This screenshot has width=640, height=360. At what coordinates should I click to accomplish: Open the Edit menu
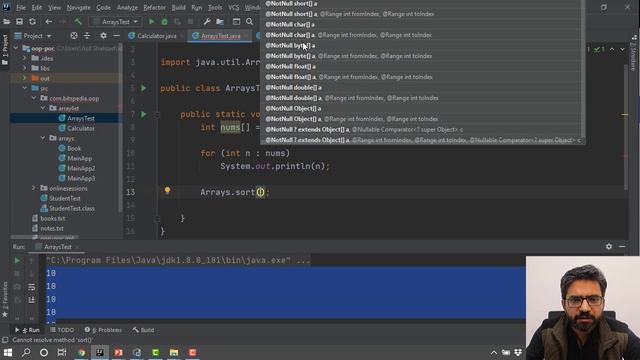37,7
